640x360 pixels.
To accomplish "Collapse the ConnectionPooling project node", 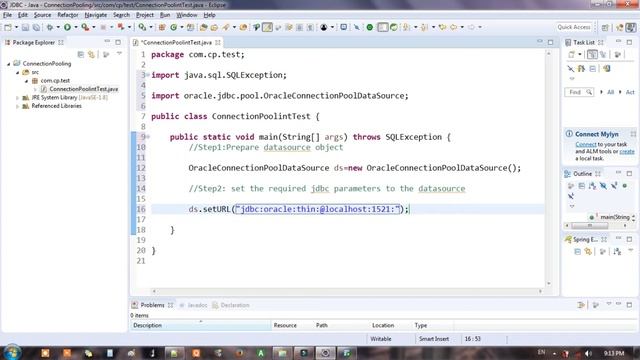I will pos(9,64).
